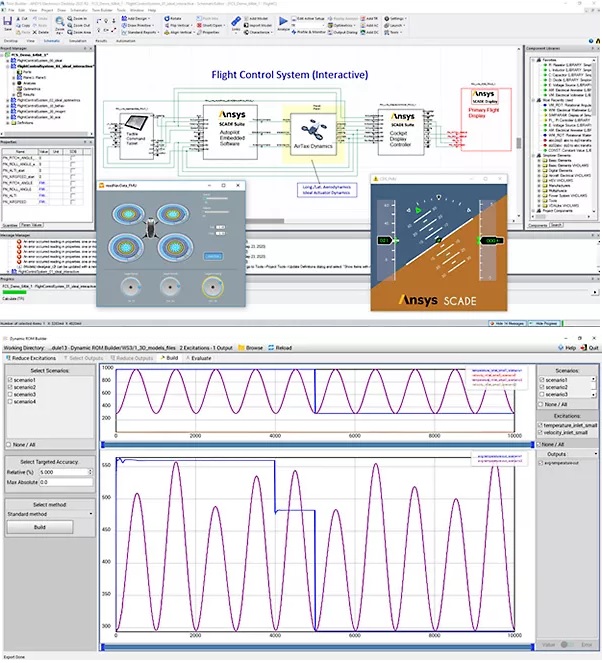Click the upper plot blue range slider

(318, 445)
